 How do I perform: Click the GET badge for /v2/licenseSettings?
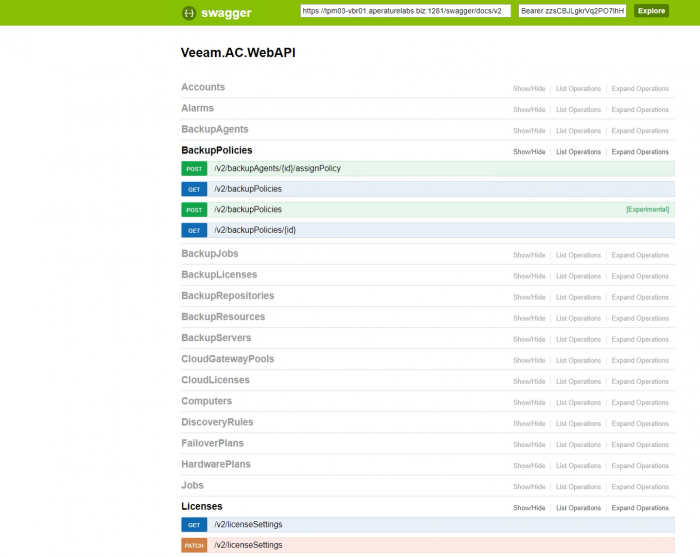[194, 525]
